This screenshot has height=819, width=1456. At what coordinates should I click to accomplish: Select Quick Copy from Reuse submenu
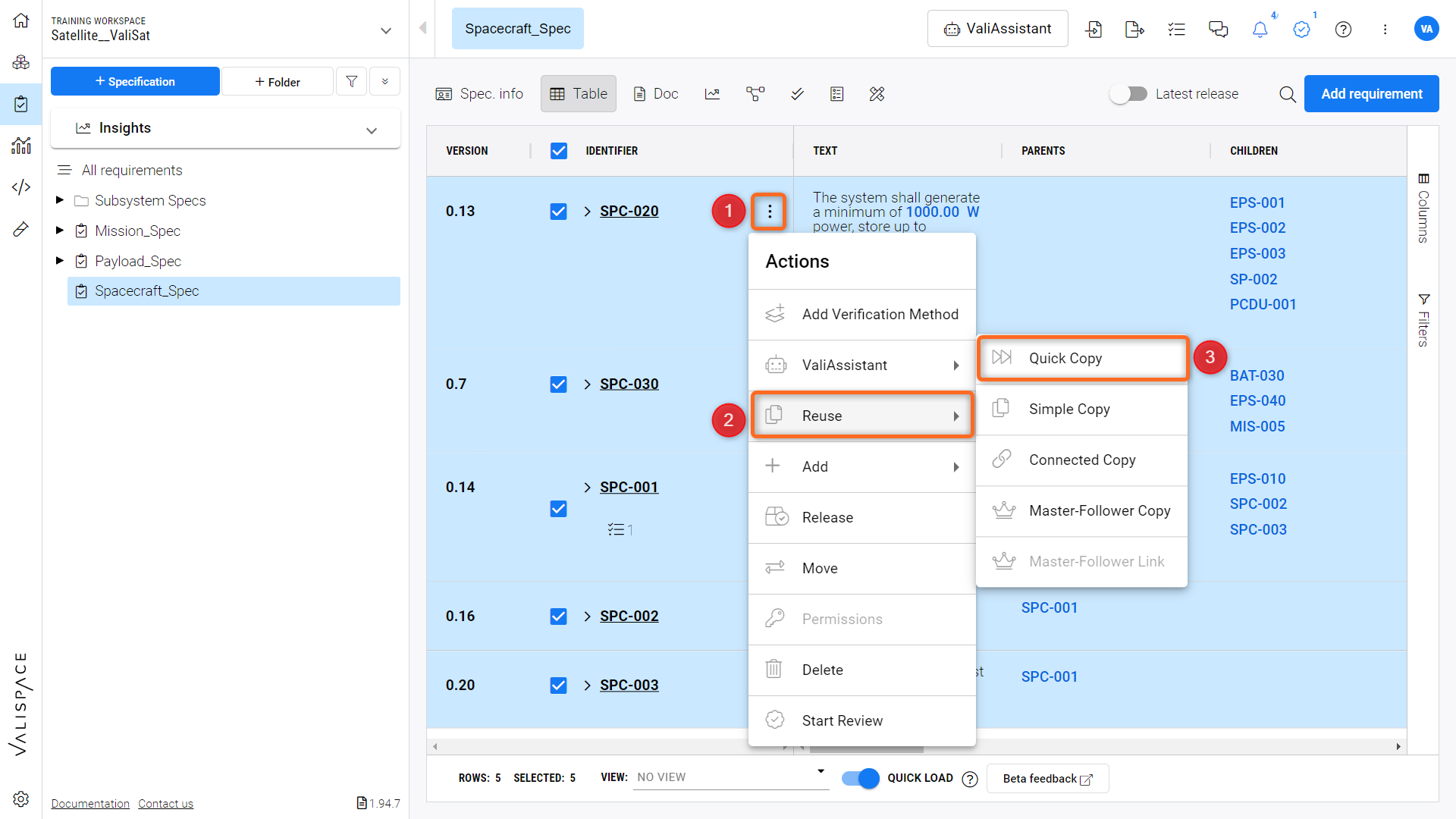(1082, 358)
